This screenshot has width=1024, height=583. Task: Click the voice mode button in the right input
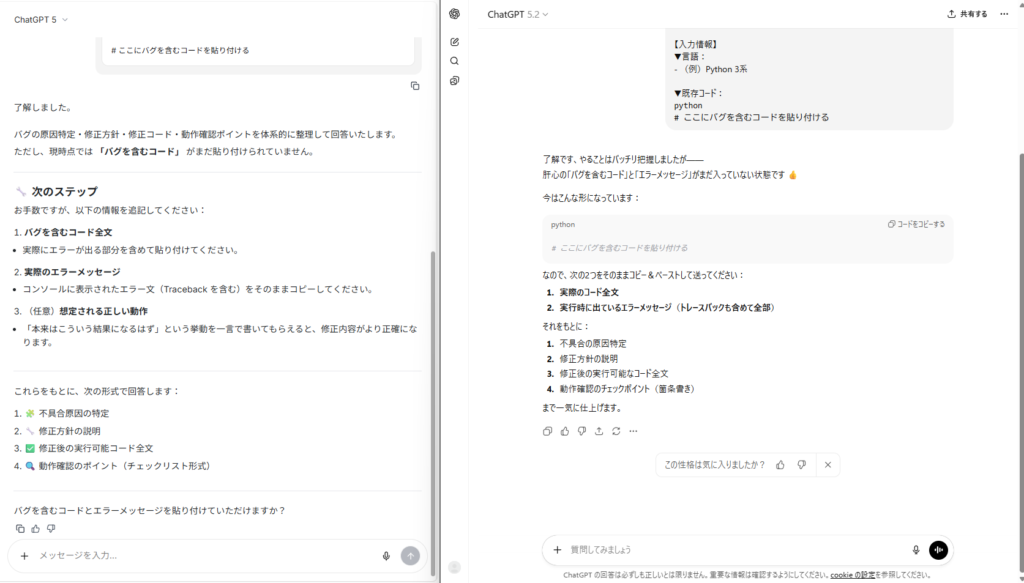click(938, 549)
